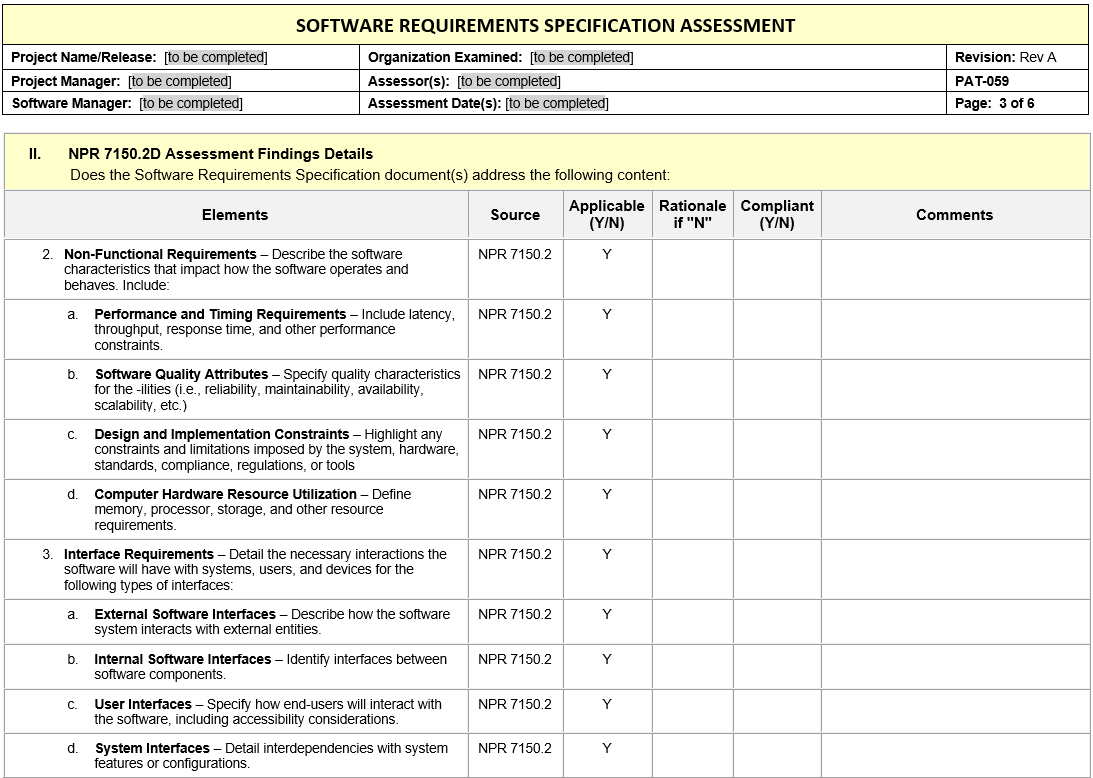Click Comments cell for System Interfaces row

[x=954, y=755]
